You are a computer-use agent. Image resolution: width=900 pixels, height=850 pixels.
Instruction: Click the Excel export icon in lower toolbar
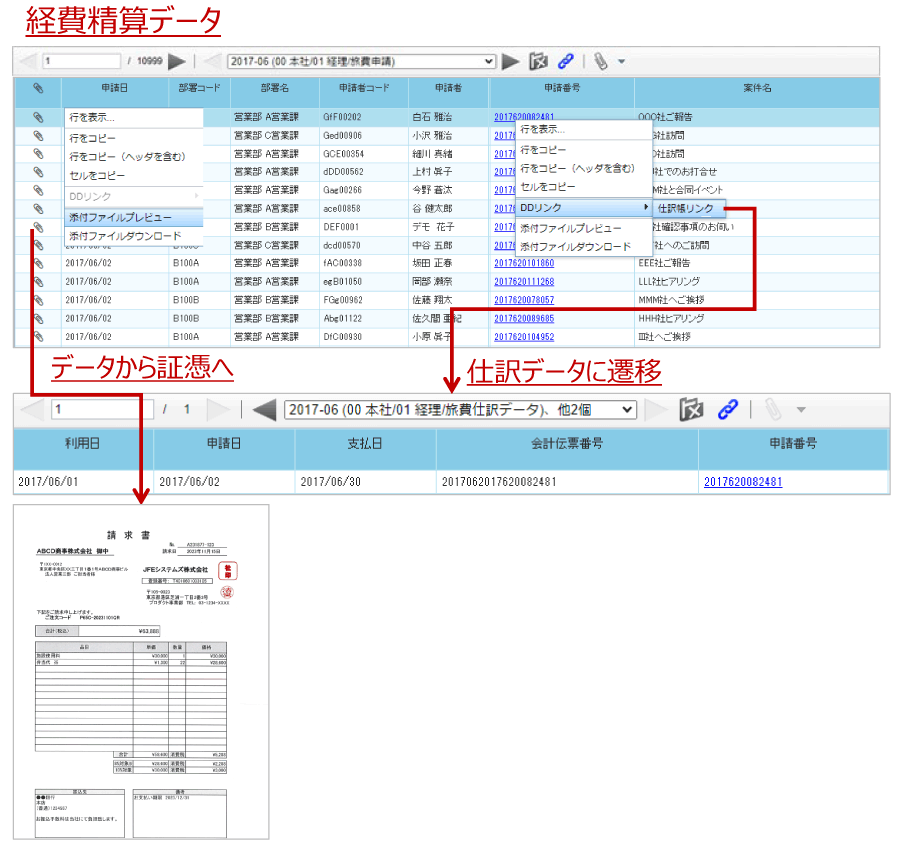(x=691, y=409)
